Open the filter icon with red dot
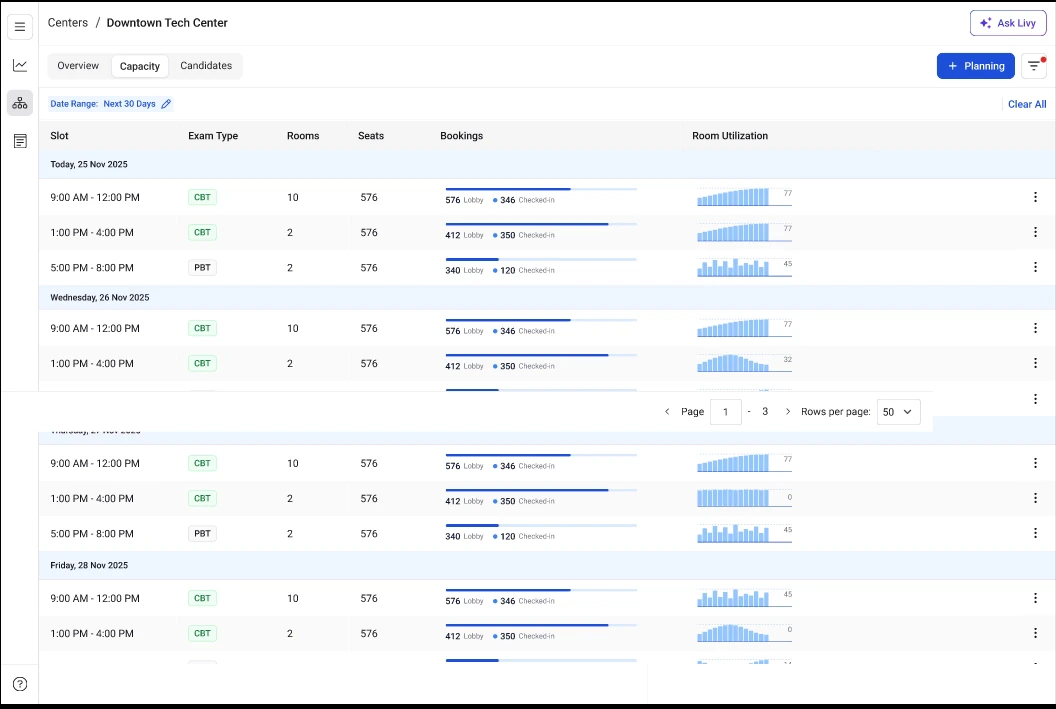 pos(1034,66)
